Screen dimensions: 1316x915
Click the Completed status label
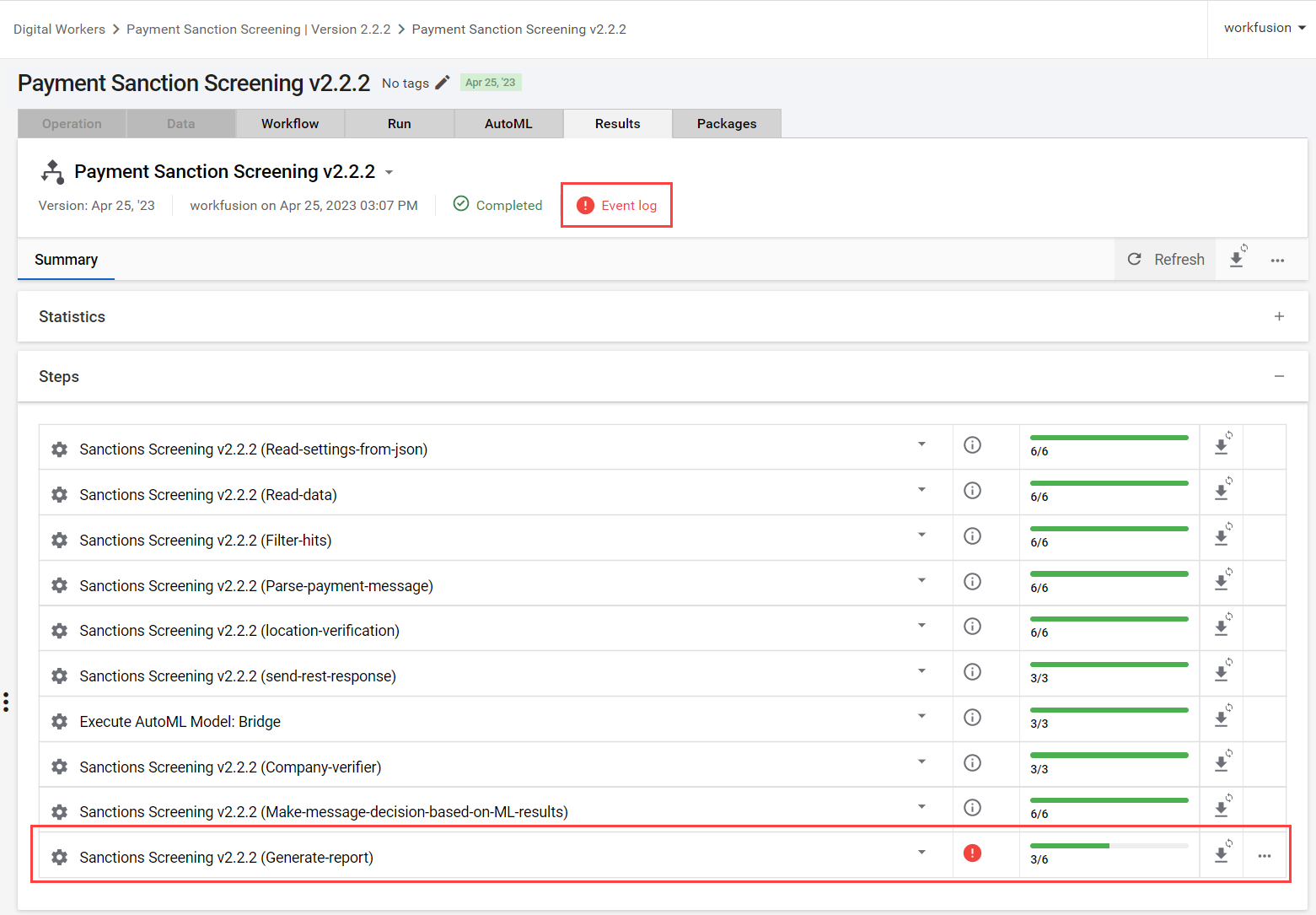[509, 206]
